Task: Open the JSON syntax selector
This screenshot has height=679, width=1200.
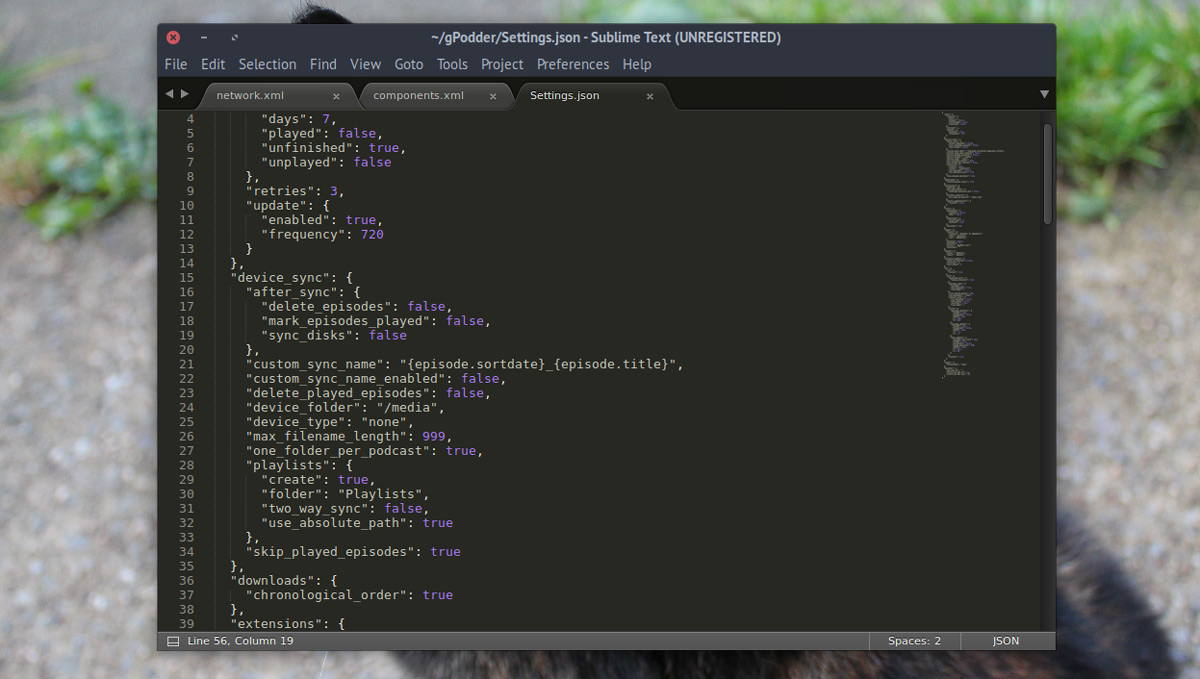Action: (x=1005, y=641)
